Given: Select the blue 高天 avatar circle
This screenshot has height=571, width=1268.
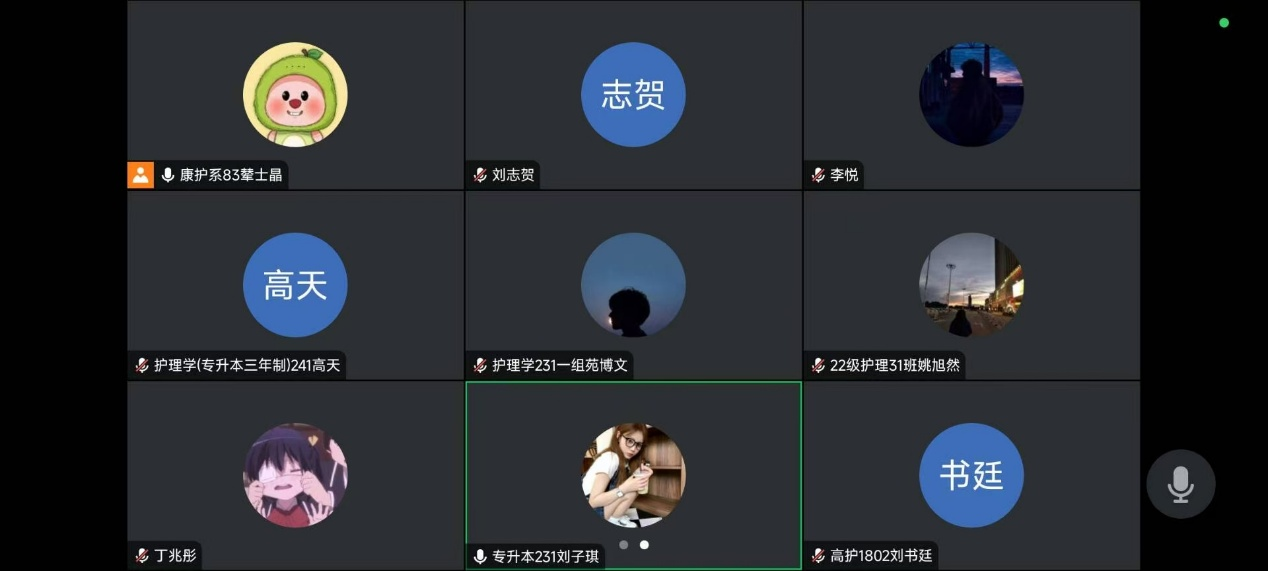Looking at the screenshot, I should (295, 285).
